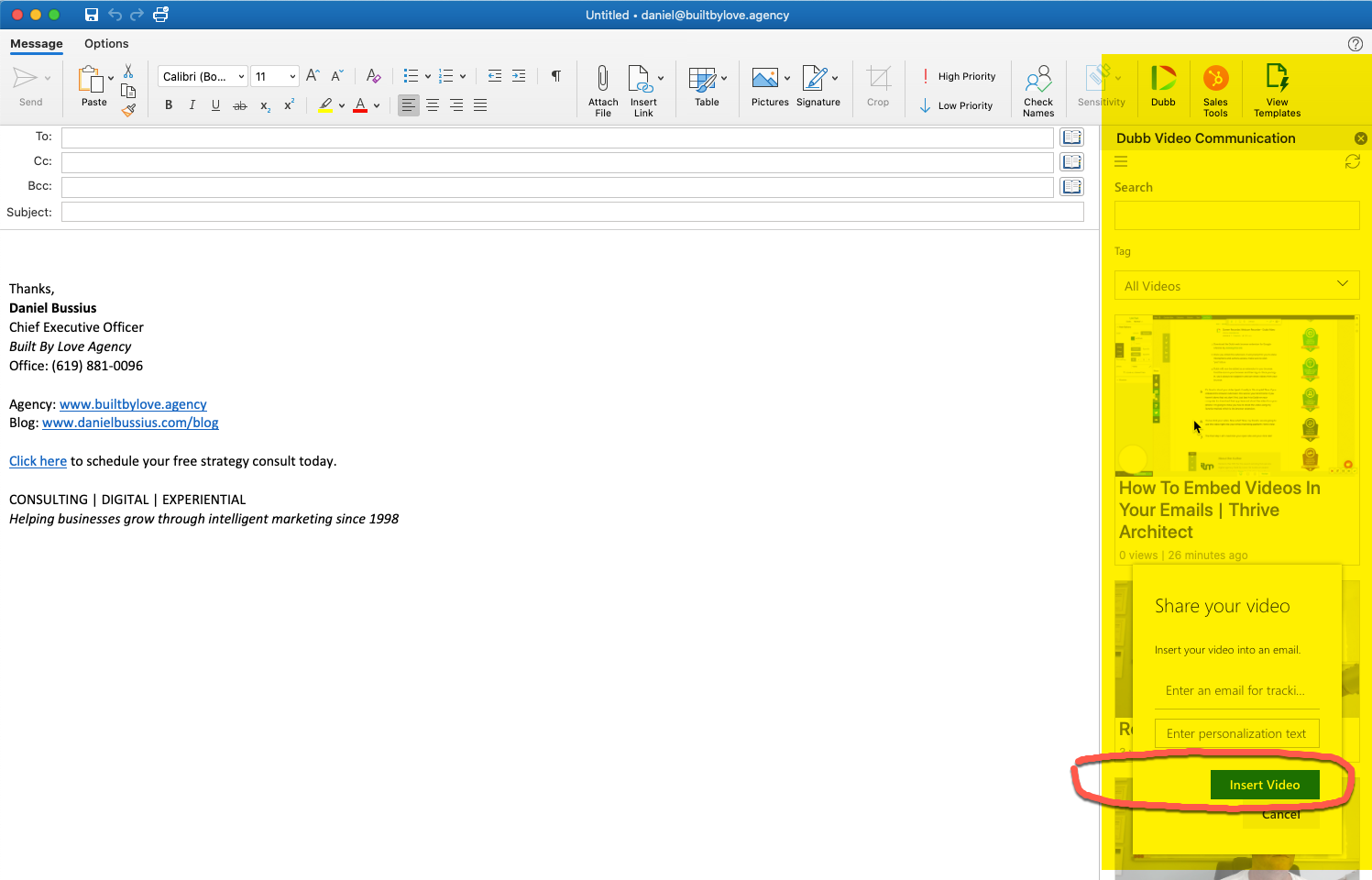Click the Insert Video button
Image resolution: width=1372 pixels, height=880 pixels.
point(1264,785)
